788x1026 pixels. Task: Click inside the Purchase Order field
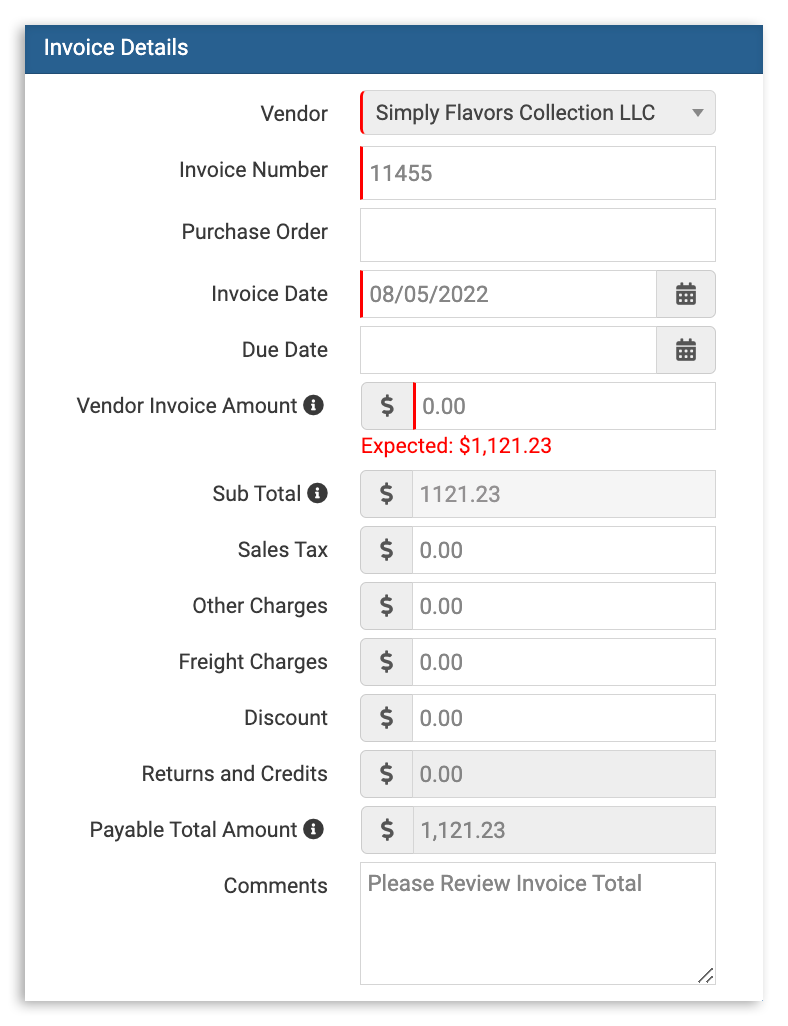[537, 235]
